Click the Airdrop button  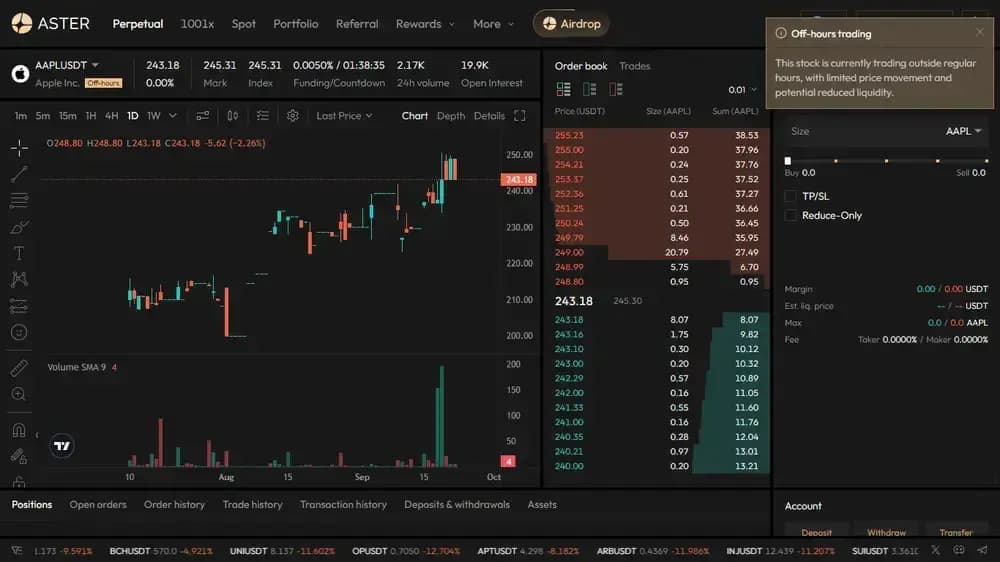pyautogui.click(x=571, y=24)
